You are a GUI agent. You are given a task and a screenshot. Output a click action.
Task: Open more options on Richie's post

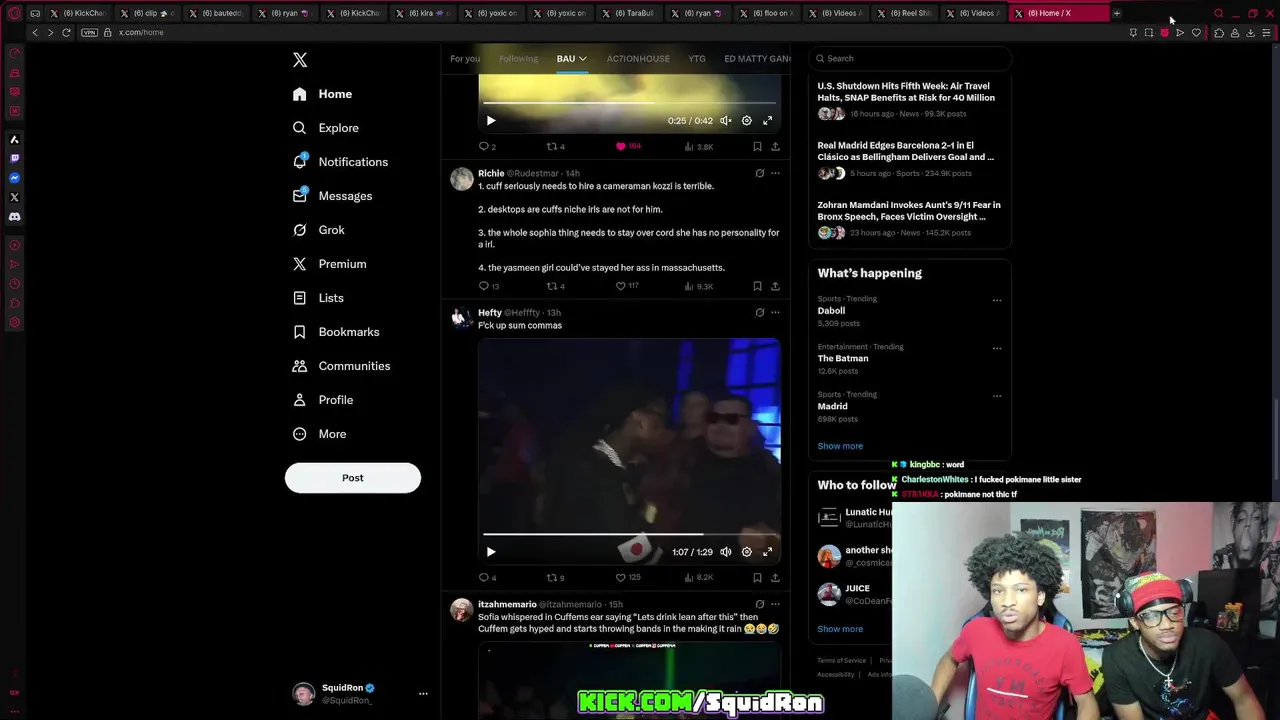[x=775, y=173]
